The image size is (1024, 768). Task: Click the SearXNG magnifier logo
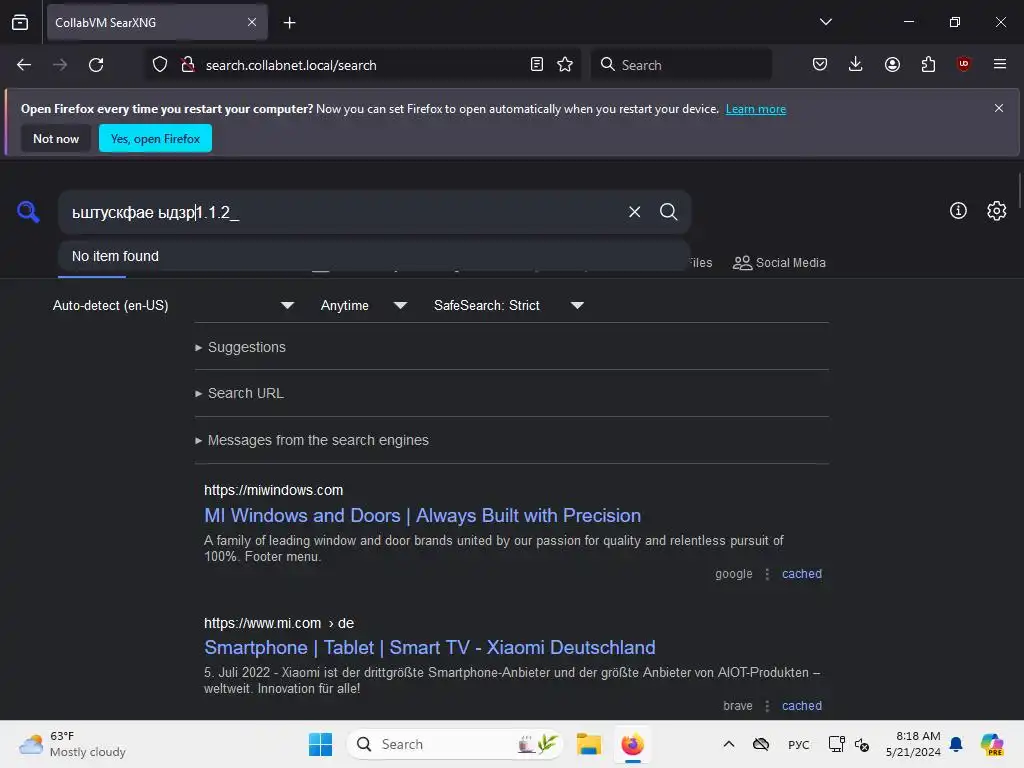(x=28, y=212)
